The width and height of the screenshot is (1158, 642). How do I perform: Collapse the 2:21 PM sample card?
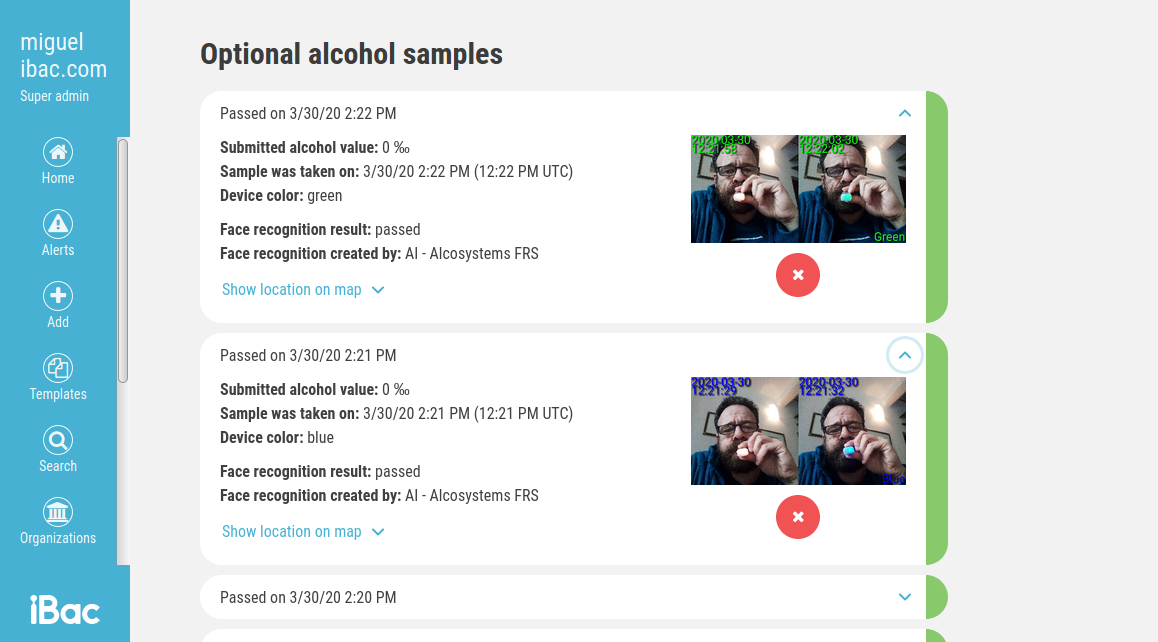click(905, 355)
